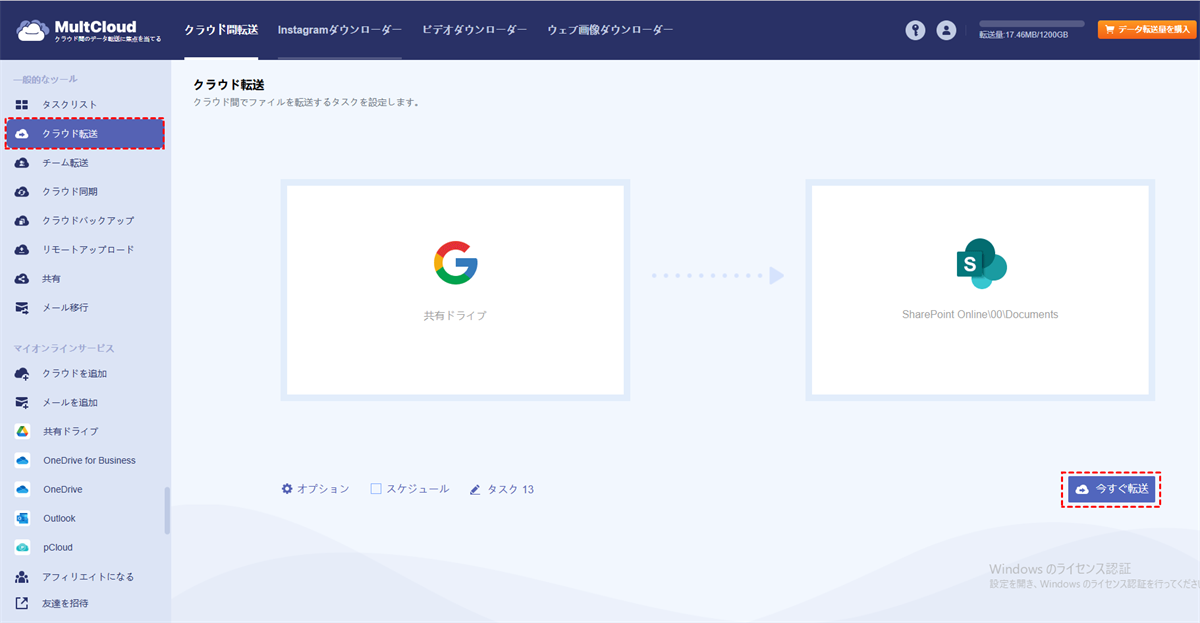This screenshot has height=623, width=1200.
Task: Click the Add Email icon
Action: 22,402
